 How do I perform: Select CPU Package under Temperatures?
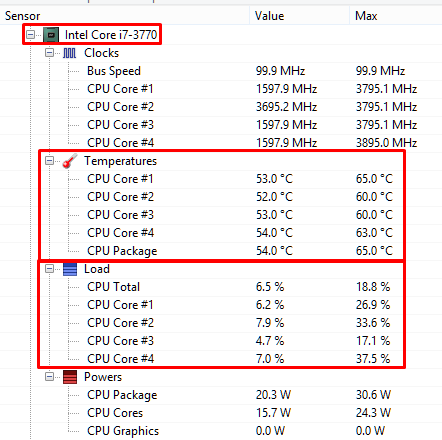pyautogui.click(x=221, y=251)
